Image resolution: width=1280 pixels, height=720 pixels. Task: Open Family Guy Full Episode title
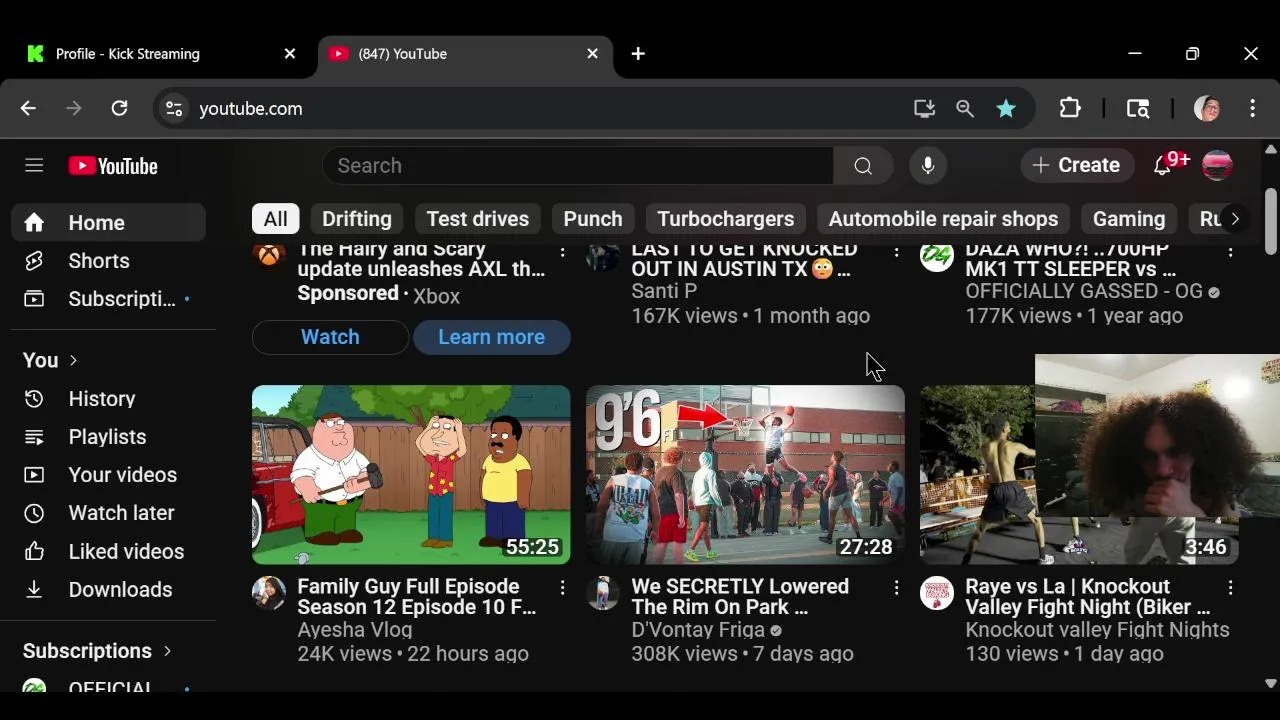coord(417,597)
